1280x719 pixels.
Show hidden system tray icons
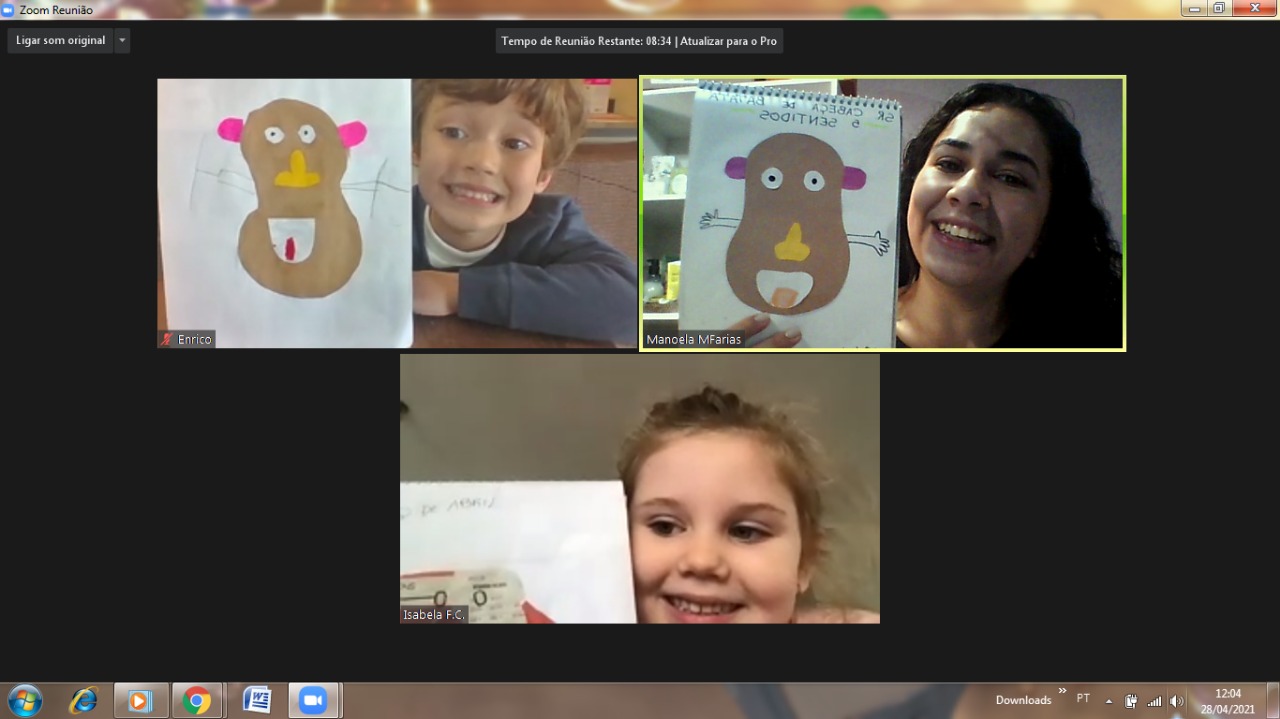tap(1108, 701)
